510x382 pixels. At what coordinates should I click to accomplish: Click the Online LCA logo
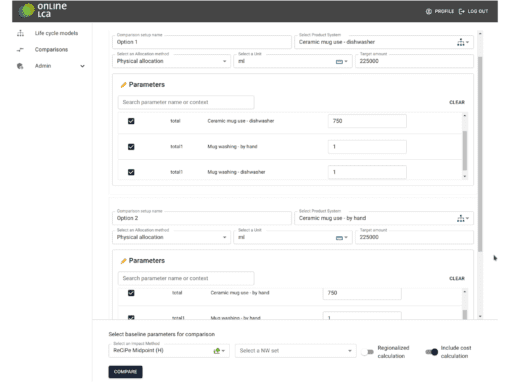click(x=43, y=10)
